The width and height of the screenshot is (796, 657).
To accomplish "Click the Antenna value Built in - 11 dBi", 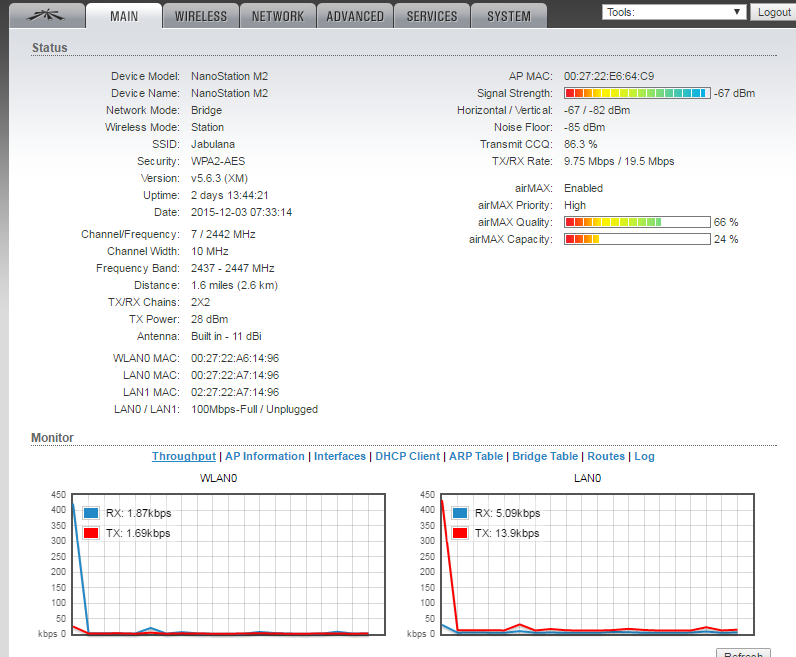I will click(x=226, y=336).
